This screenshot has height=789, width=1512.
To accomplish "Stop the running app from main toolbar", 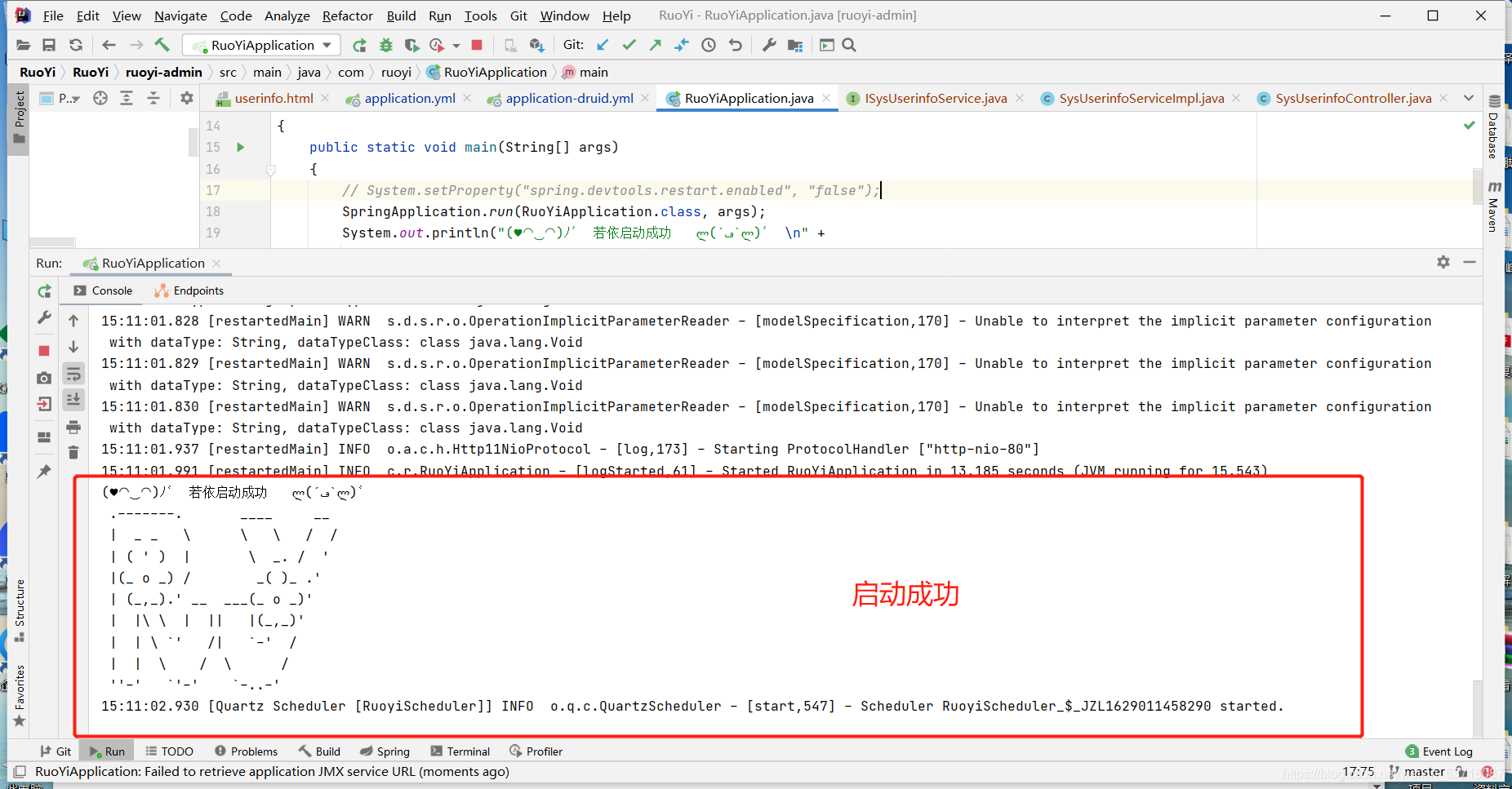I will pos(477,45).
